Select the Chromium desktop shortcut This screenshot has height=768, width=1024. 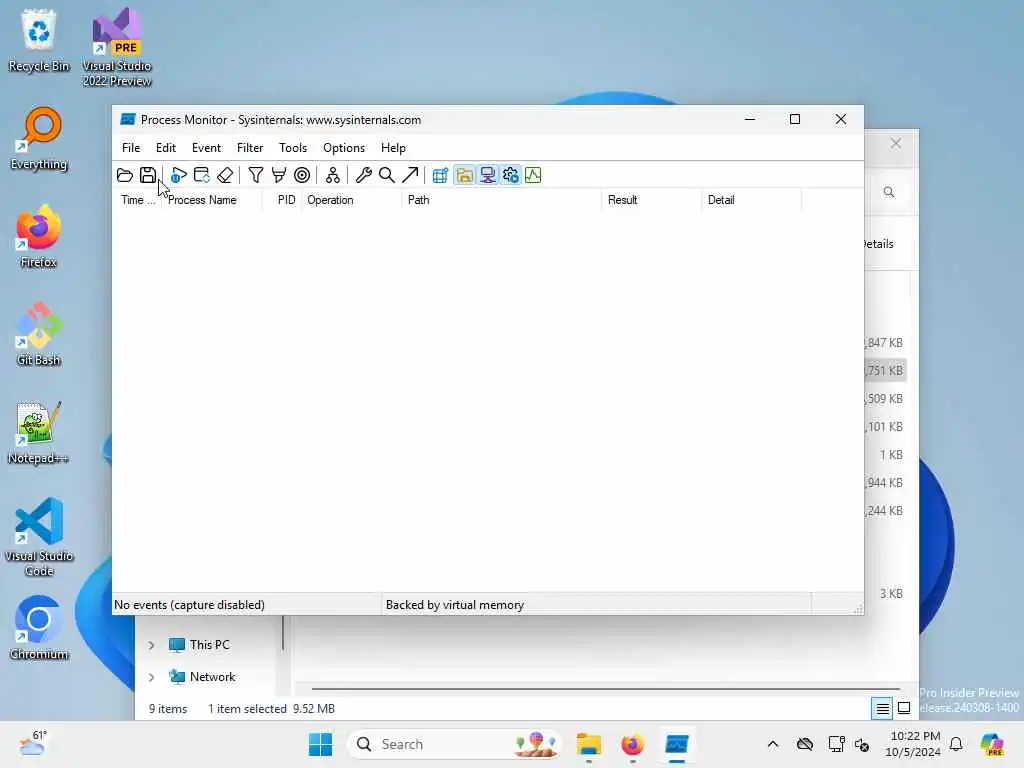(39, 628)
